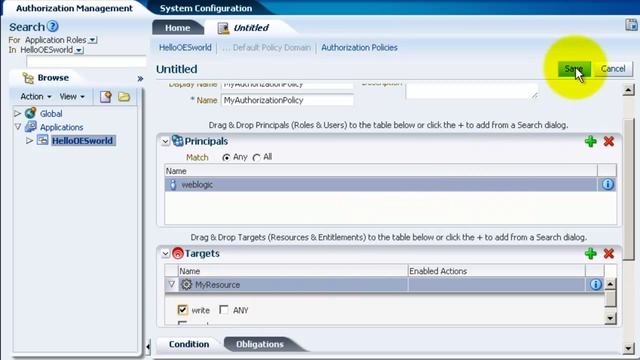This screenshot has width=640, height=360.
Task: Uncheck the write action checkbox
Action: click(182, 310)
